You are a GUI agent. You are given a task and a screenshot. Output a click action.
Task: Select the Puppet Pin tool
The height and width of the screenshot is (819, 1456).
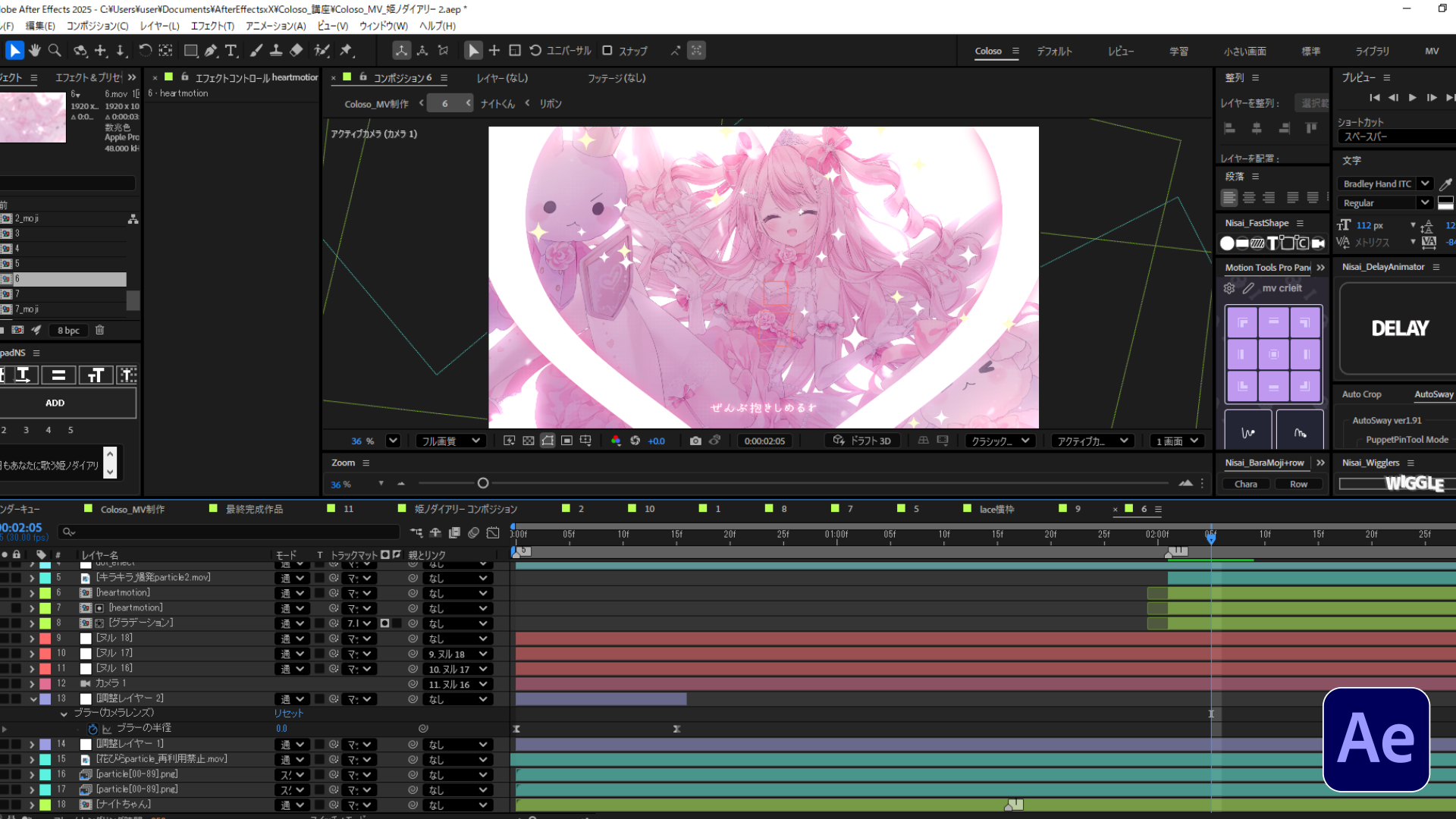[347, 51]
